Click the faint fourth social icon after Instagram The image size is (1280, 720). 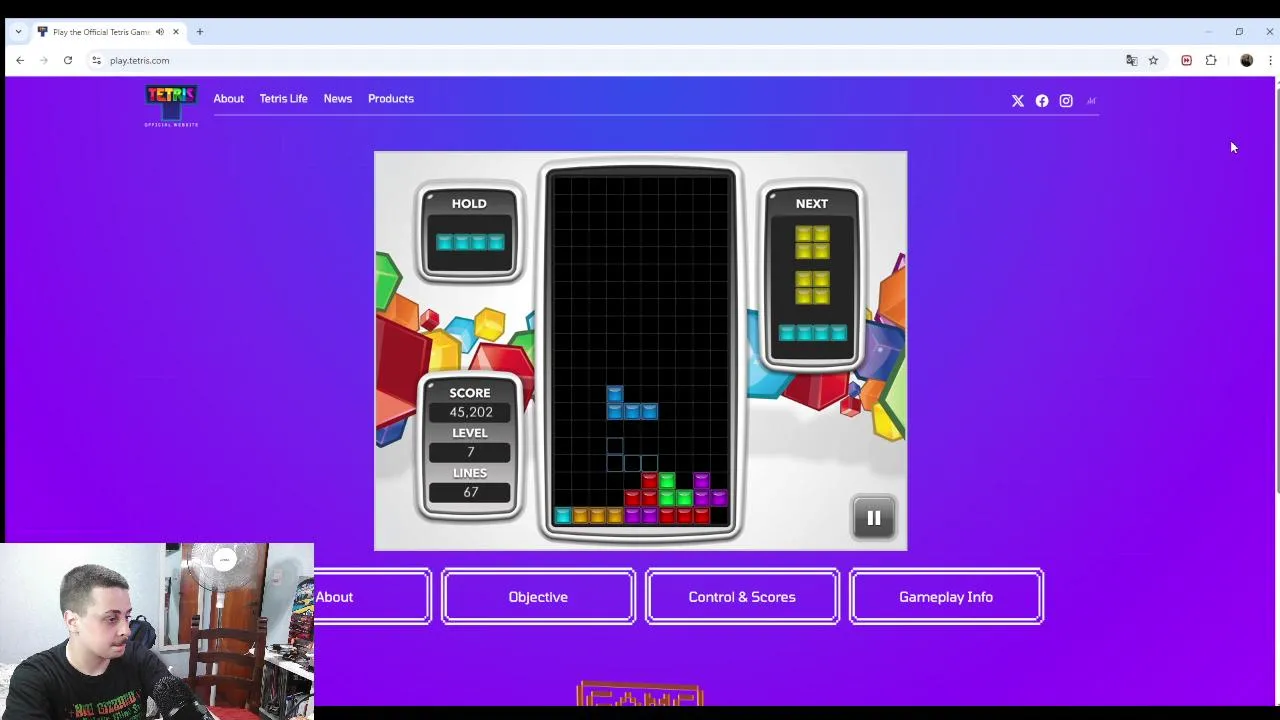click(1091, 101)
